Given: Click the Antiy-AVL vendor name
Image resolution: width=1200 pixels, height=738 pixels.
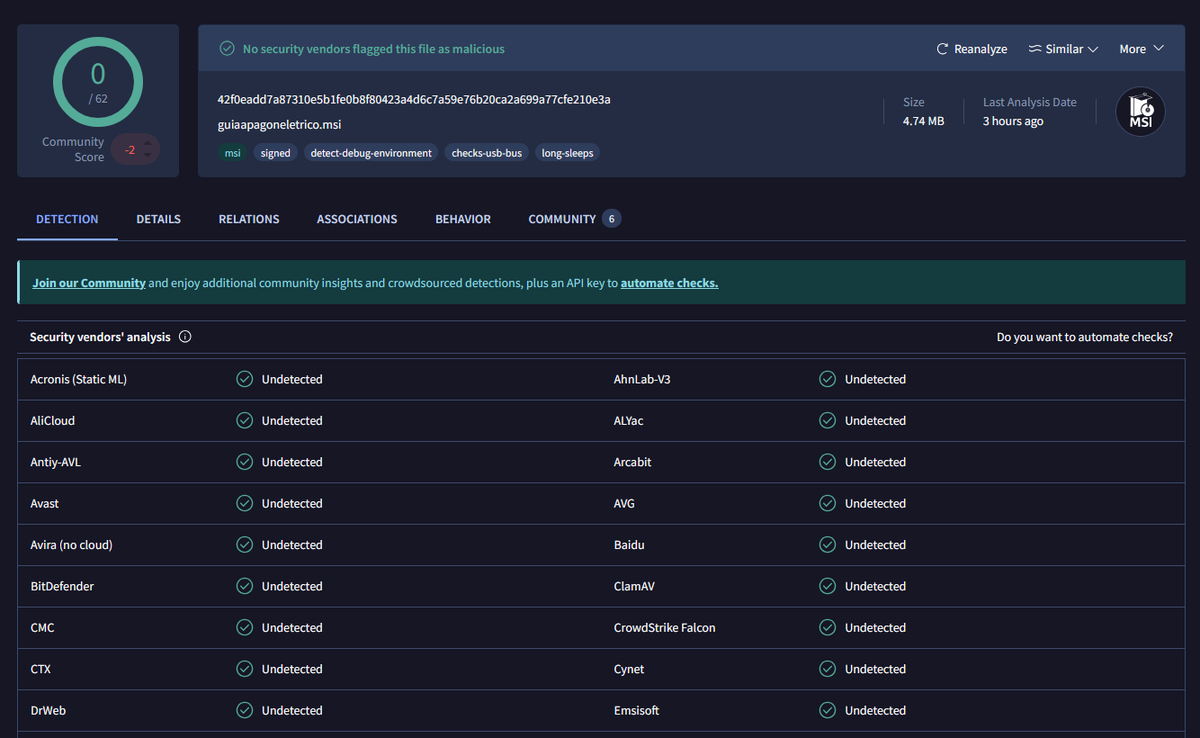Looking at the screenshot, I should click(x=55, y=462).
